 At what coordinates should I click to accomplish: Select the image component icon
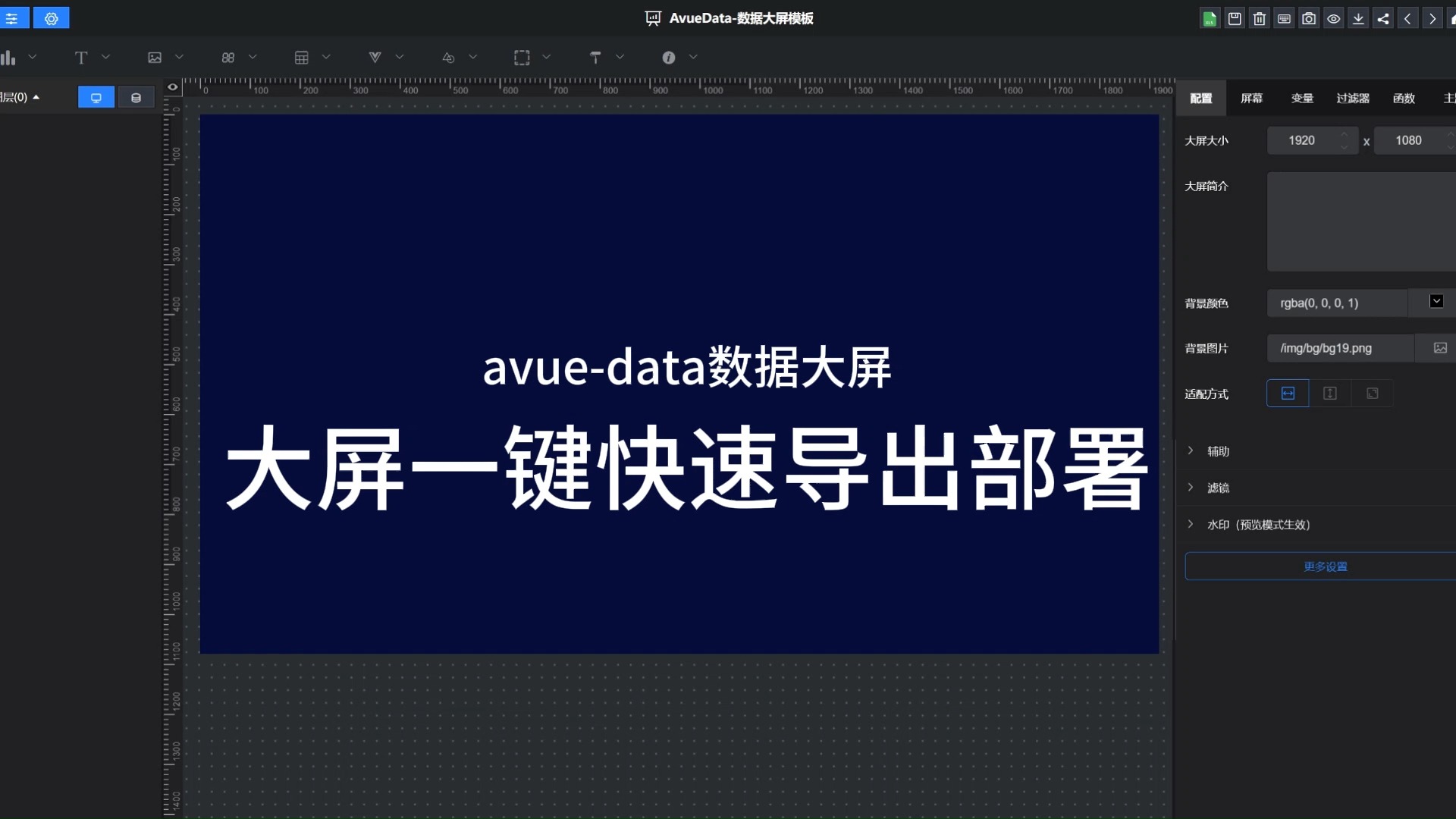point(155,58)
